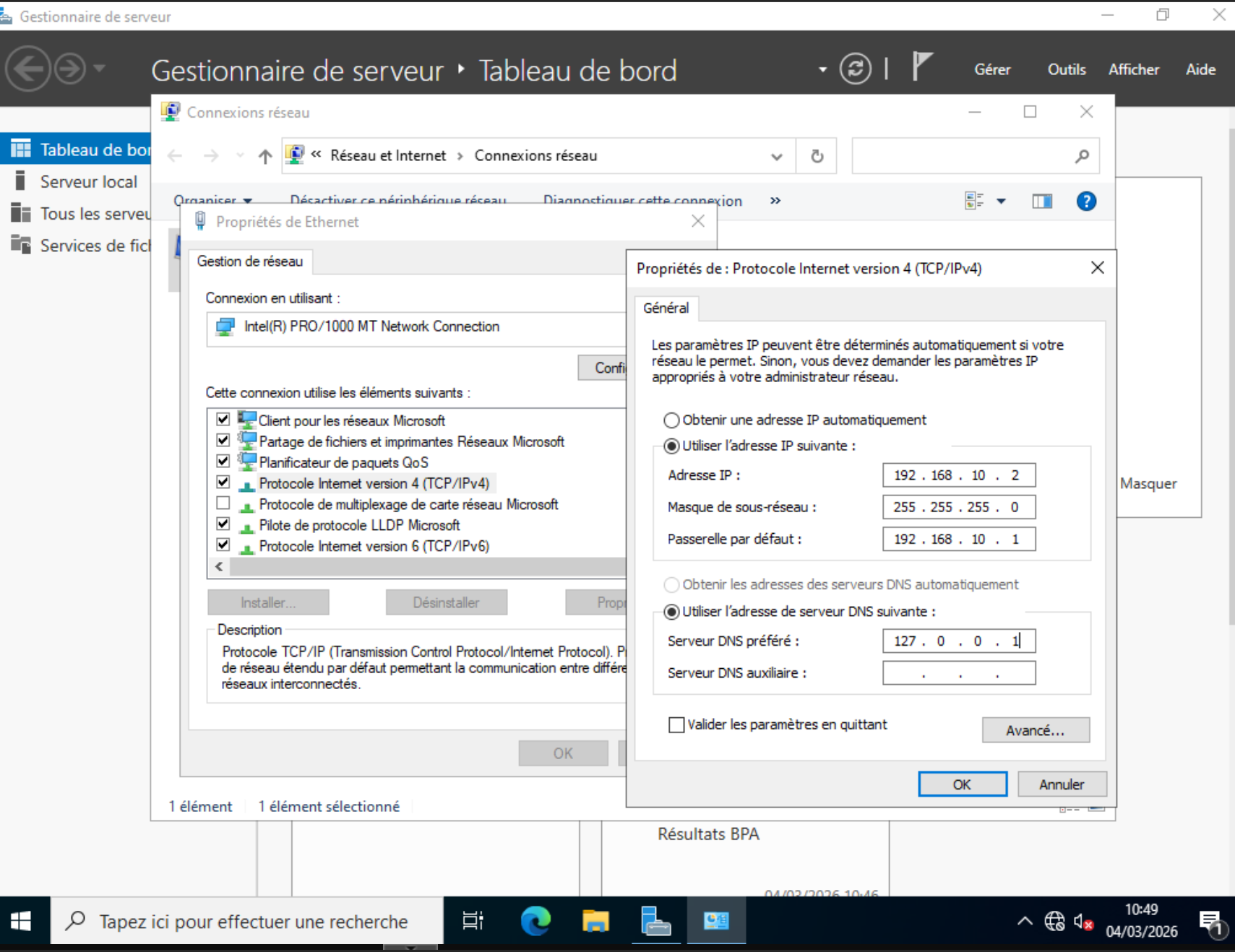1235x952 pixels.
Task: Select Obtenir une adresse IP automatiquement
Action: point(671,420)
